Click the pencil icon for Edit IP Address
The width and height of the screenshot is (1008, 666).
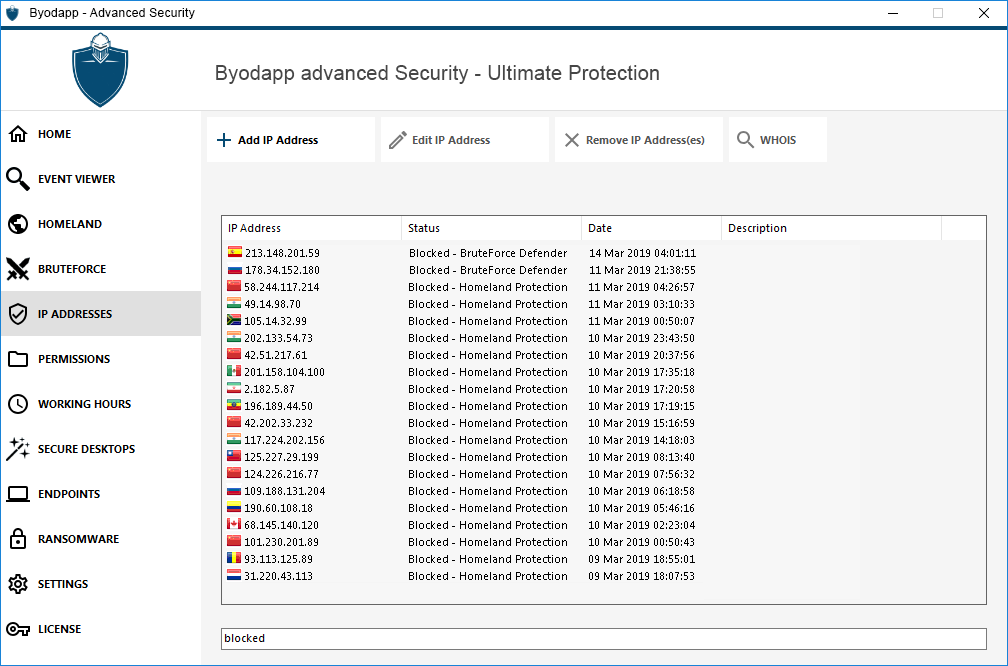398,140
